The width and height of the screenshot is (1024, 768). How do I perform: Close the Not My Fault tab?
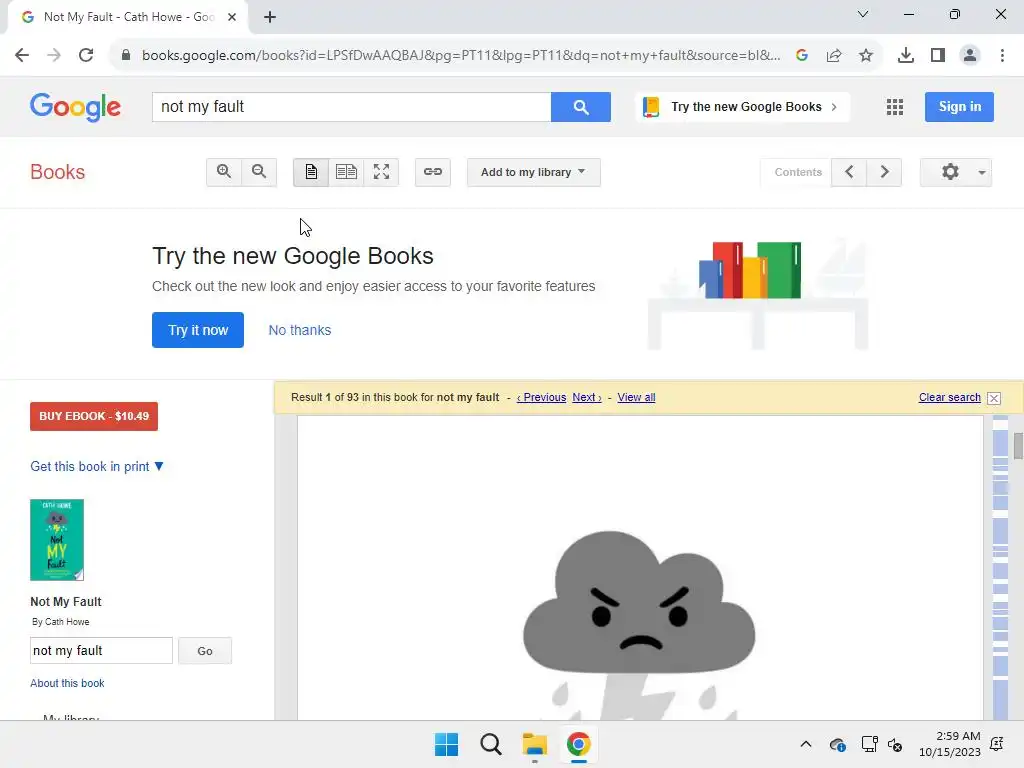(x=232, y=17)
